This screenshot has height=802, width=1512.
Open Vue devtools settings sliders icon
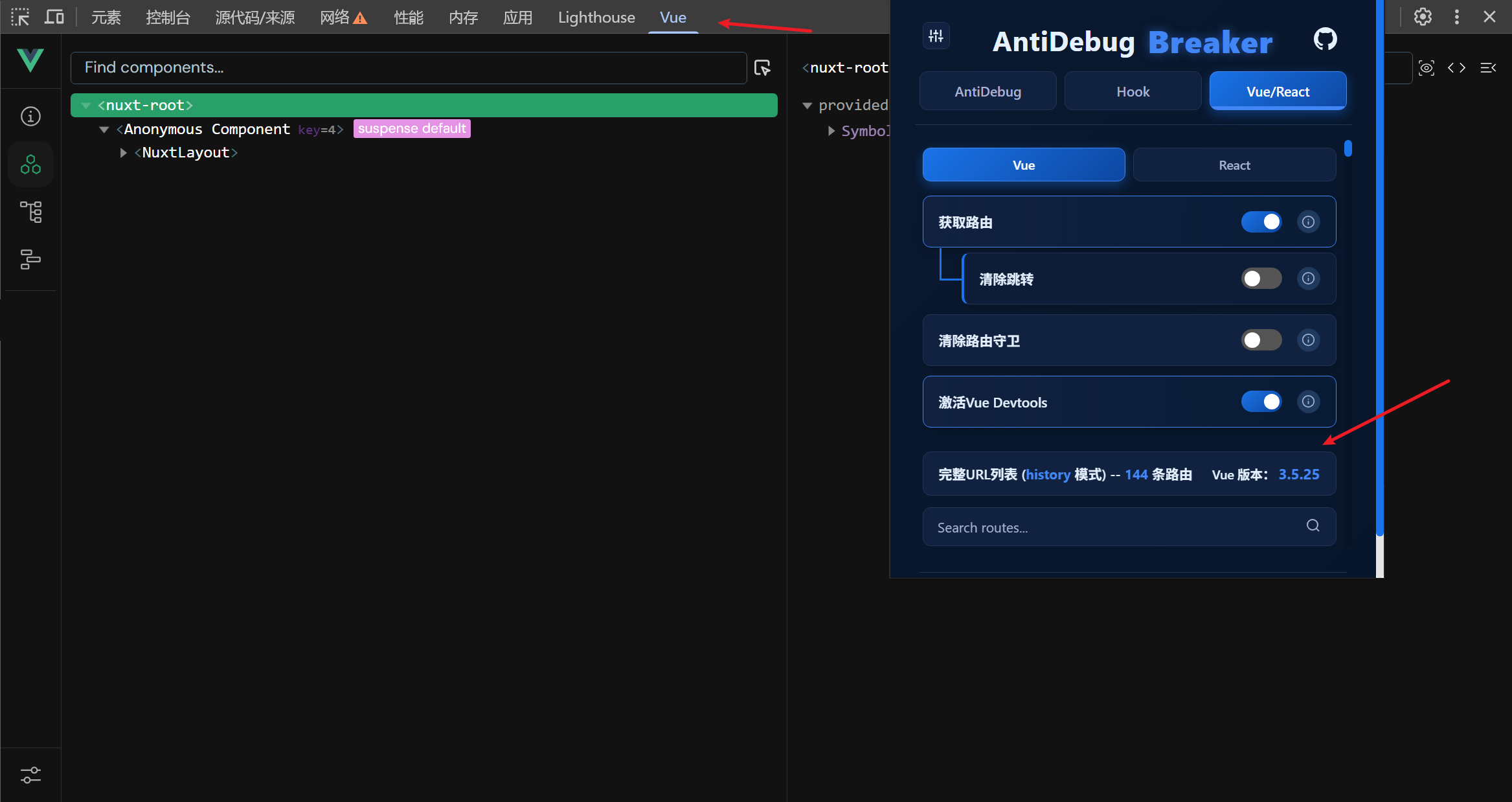tap(30, 775)
